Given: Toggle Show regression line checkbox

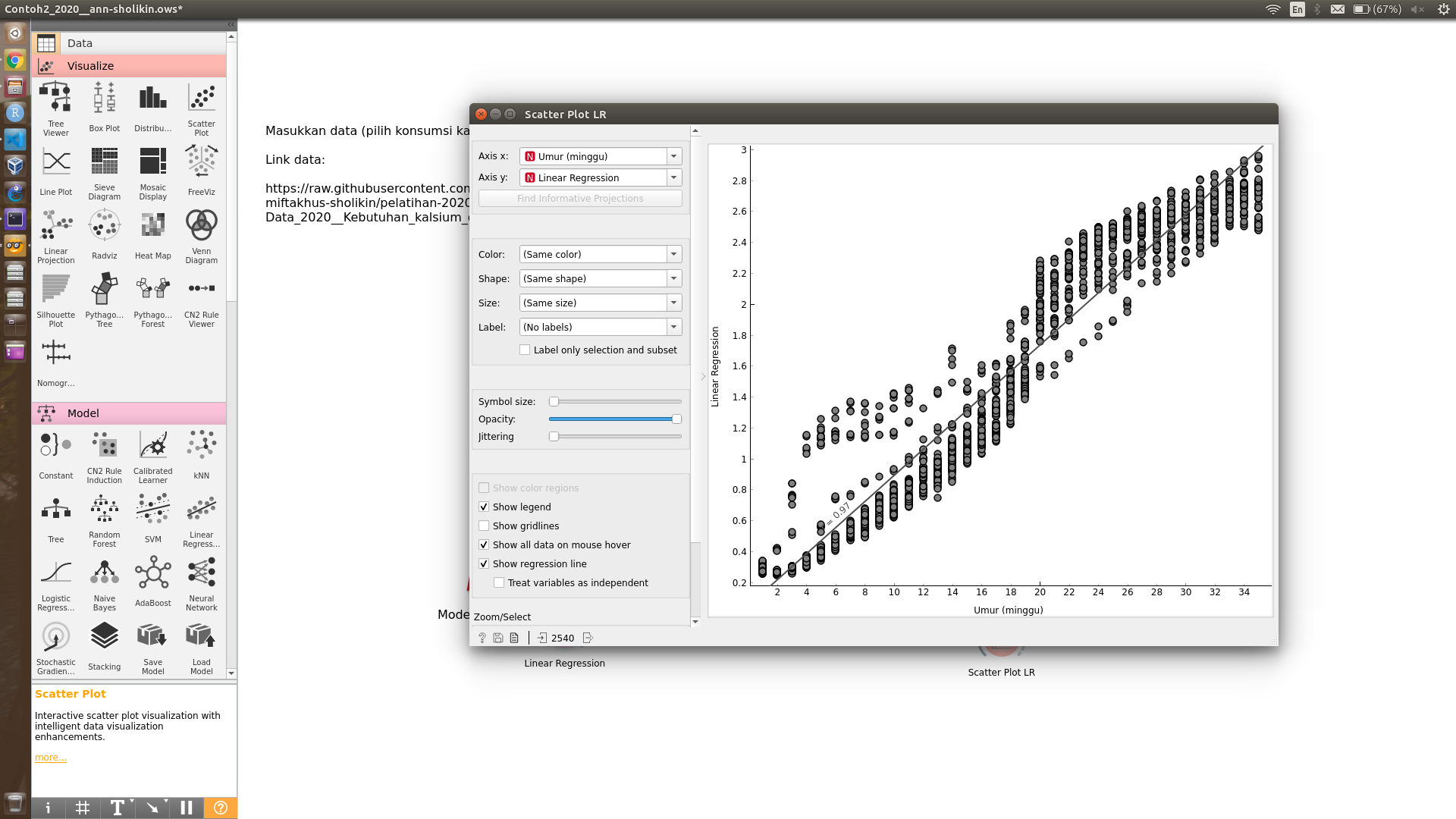Looking at the screenshot, I should [x=484, y=563].
